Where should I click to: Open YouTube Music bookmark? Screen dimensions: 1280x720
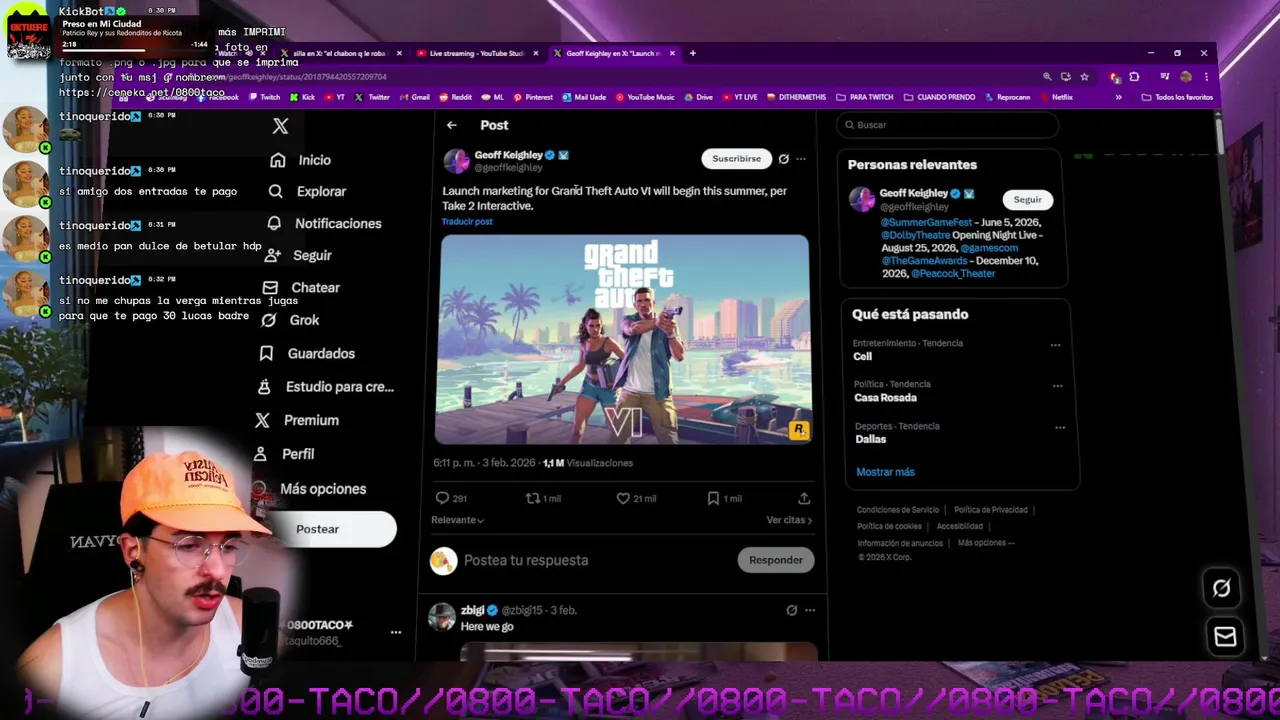(645, 97)
